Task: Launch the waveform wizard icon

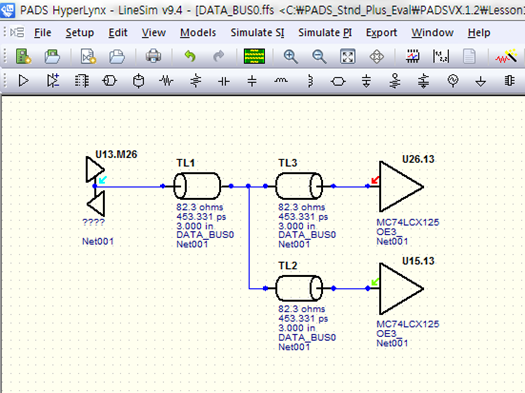Action: click(507, 56)
